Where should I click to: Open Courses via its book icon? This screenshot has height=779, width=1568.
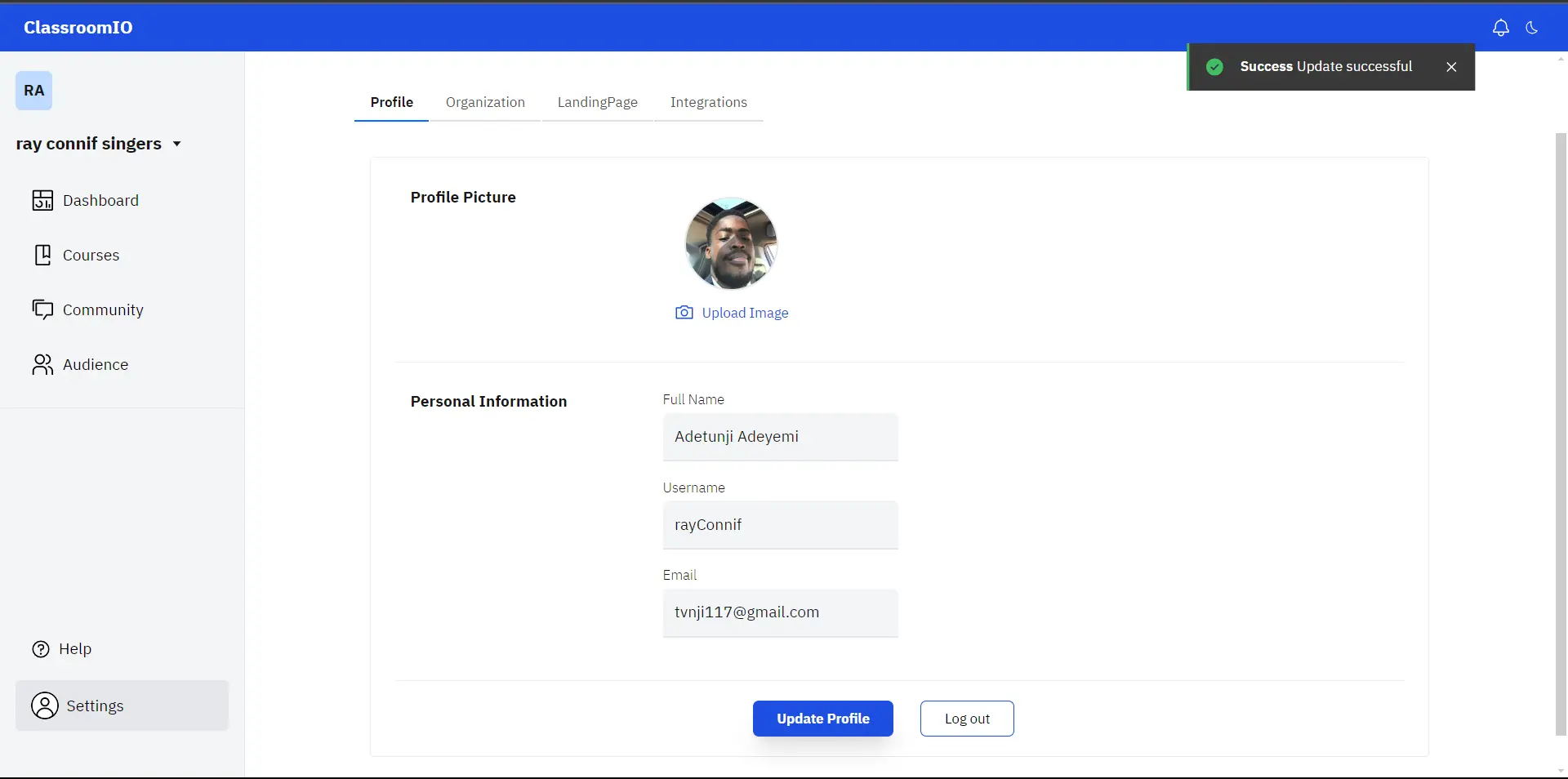click(x=42, y=256)
